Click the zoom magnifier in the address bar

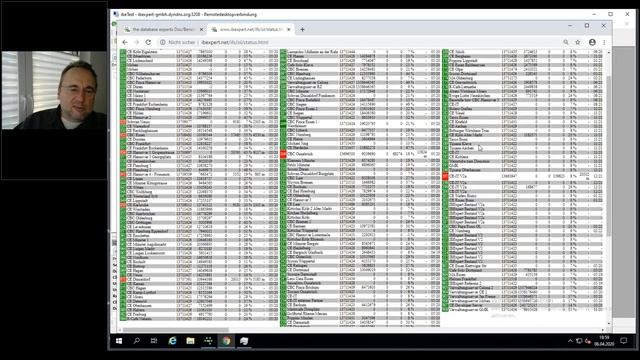(x=566, y=42)
